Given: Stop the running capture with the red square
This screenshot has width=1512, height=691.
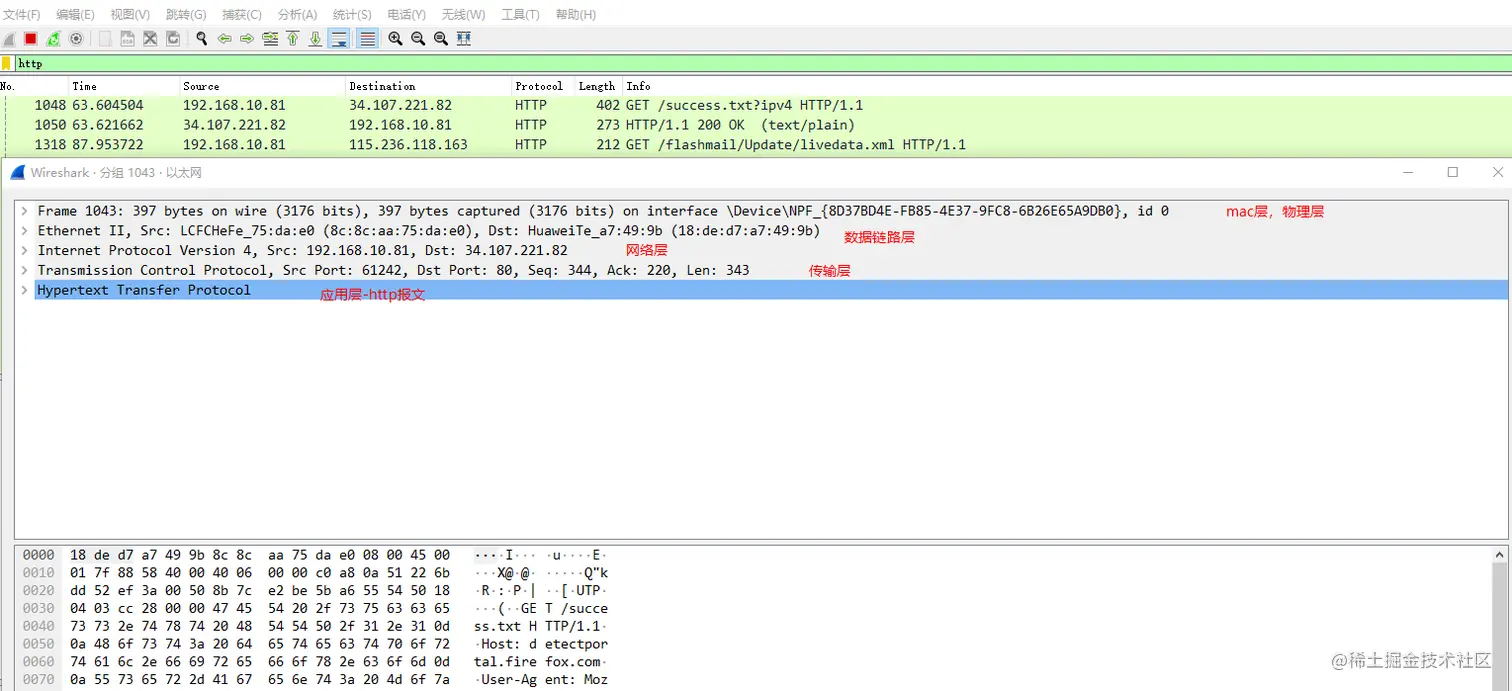Looking at the screenshot, I should (31, 39).
